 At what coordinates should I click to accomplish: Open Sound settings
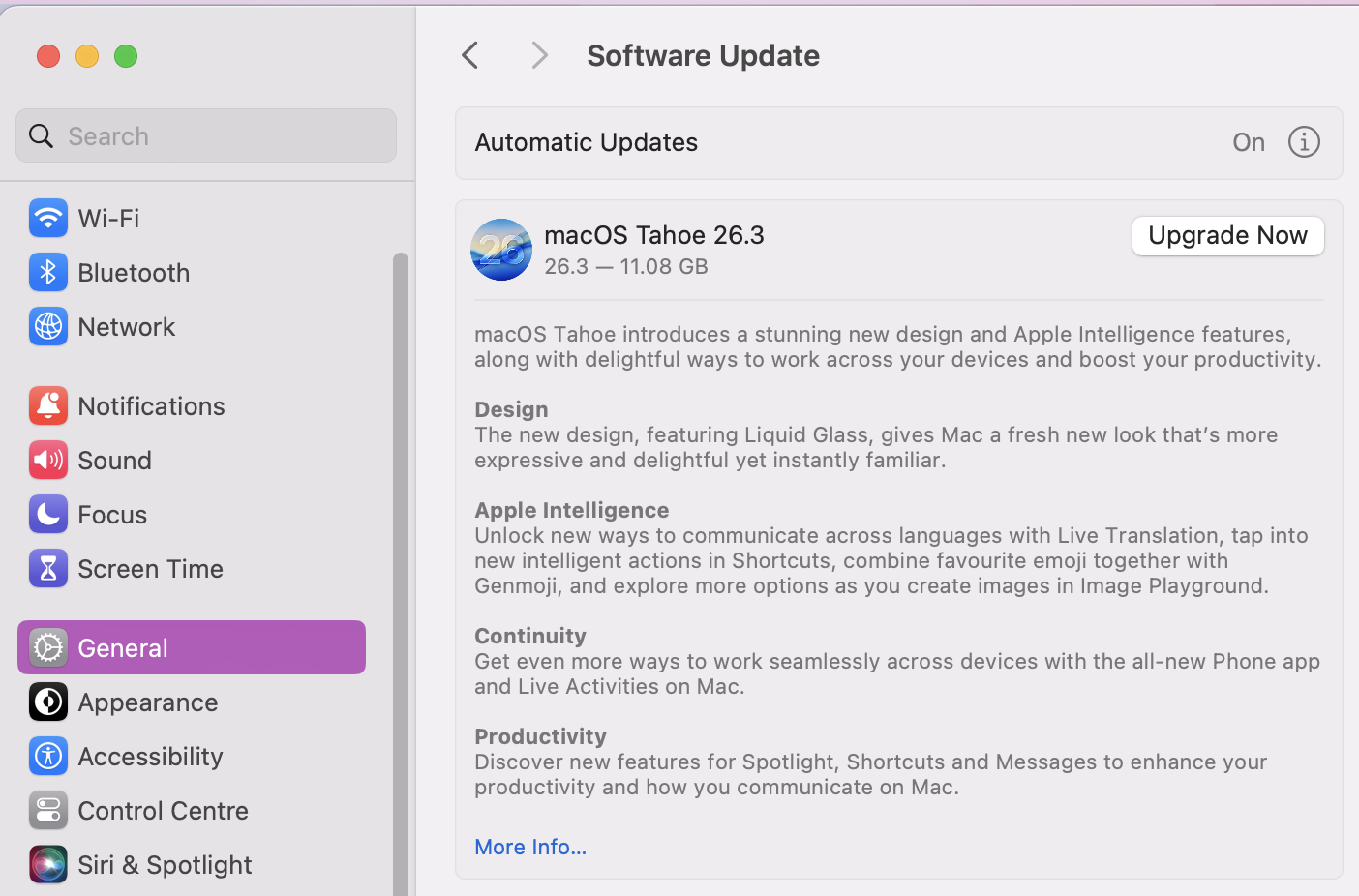(x=114, y=460)
